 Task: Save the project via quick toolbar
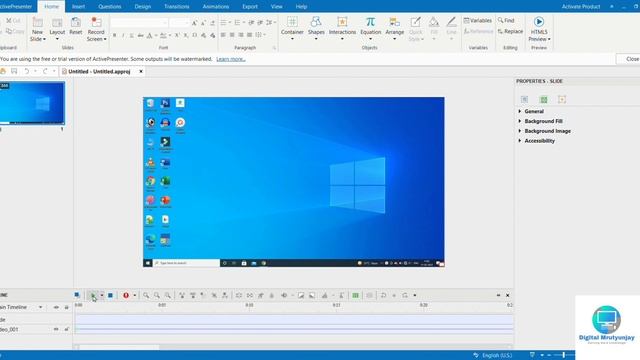14,71
